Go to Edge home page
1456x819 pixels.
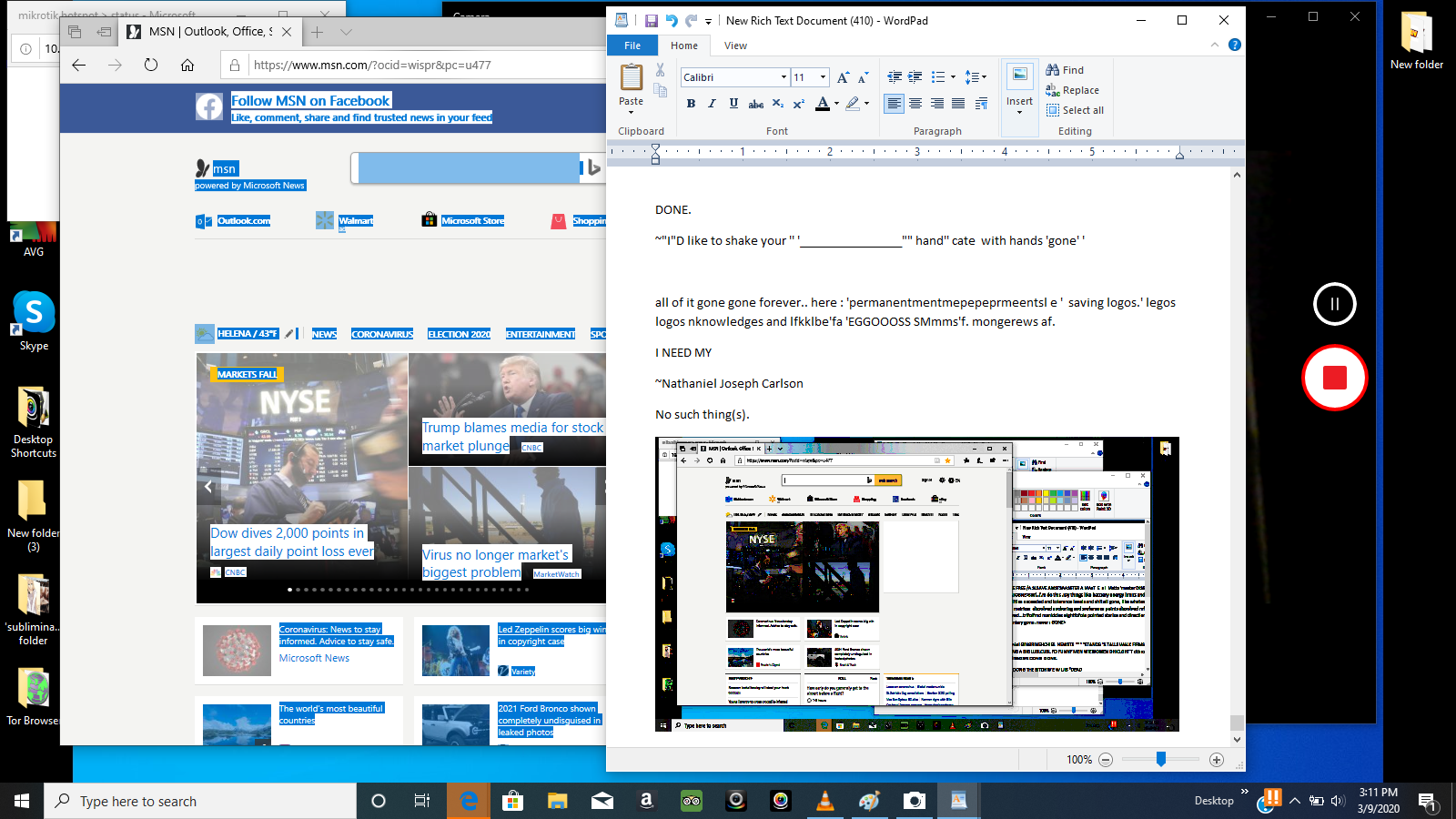[x=187, y=65]
